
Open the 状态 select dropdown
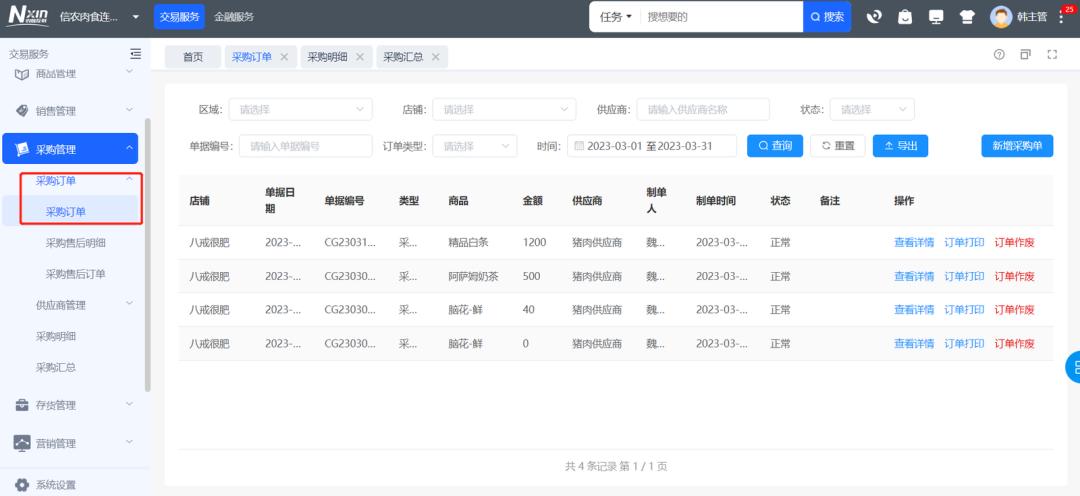point(872,110)
